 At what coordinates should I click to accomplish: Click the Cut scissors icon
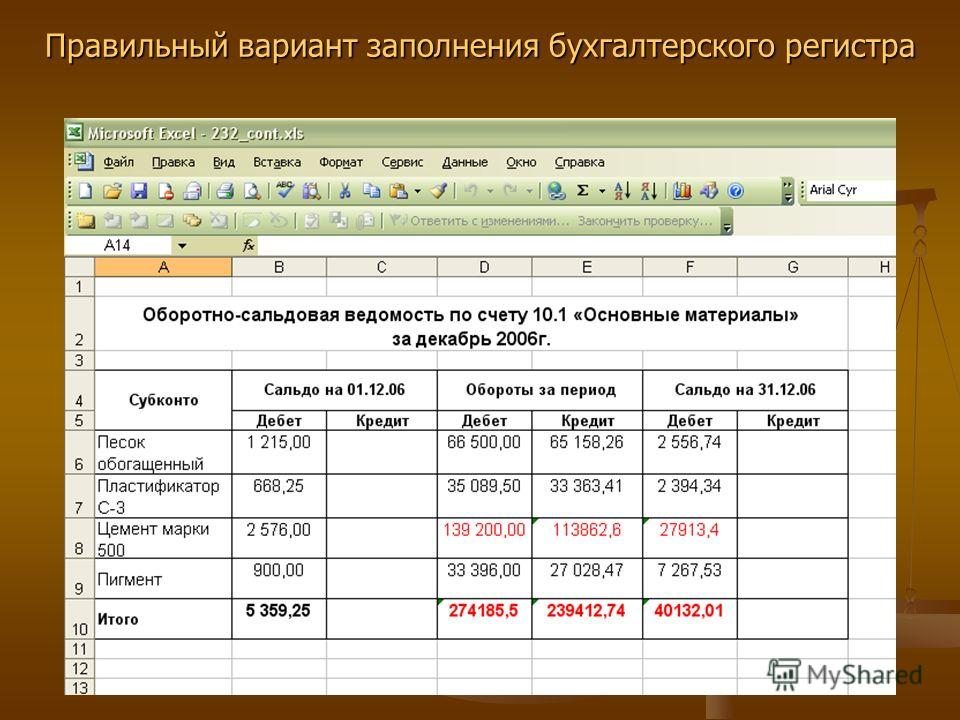pos(345,191)
